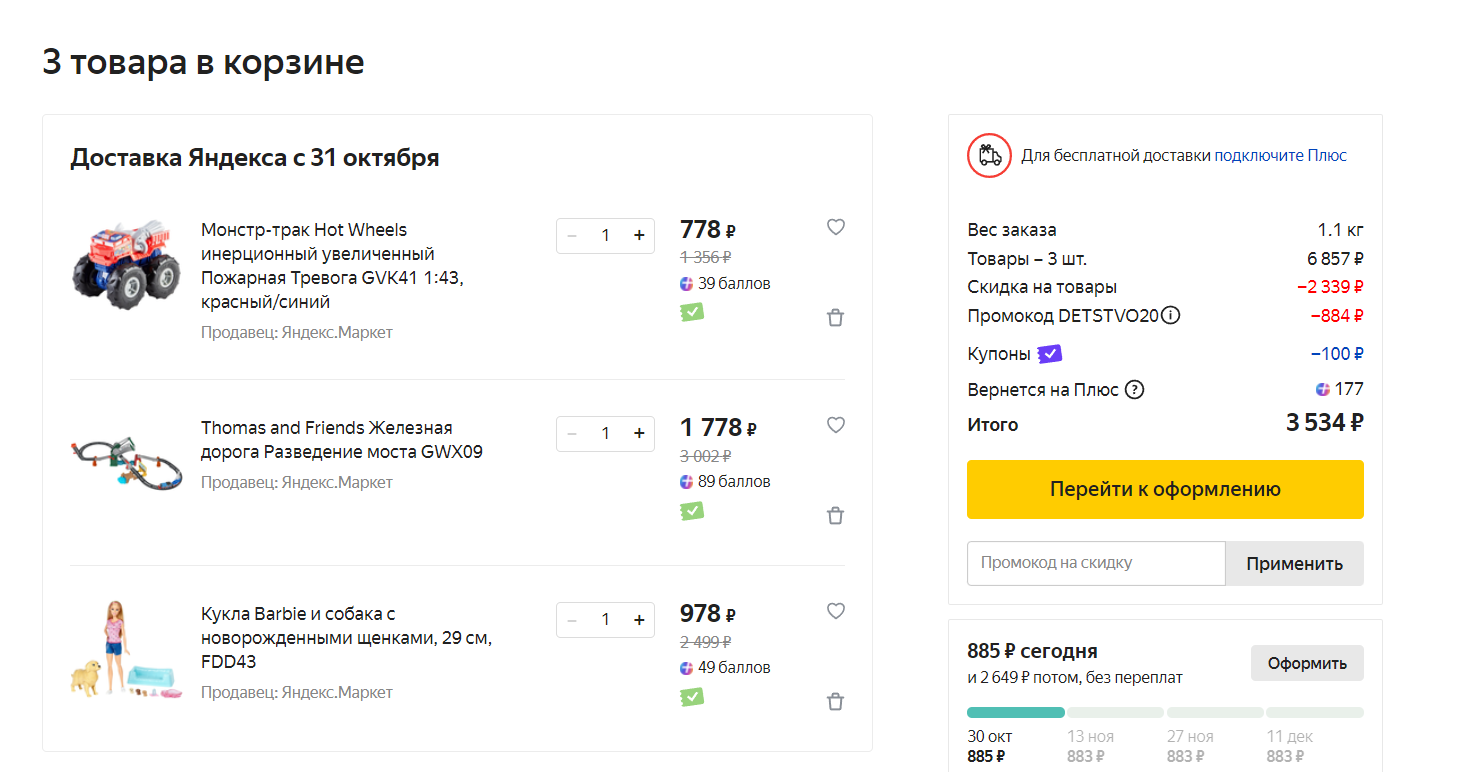Increase Barbie doll quantity by one
This screenshot has height=772, width=1481.
[639, 620]
